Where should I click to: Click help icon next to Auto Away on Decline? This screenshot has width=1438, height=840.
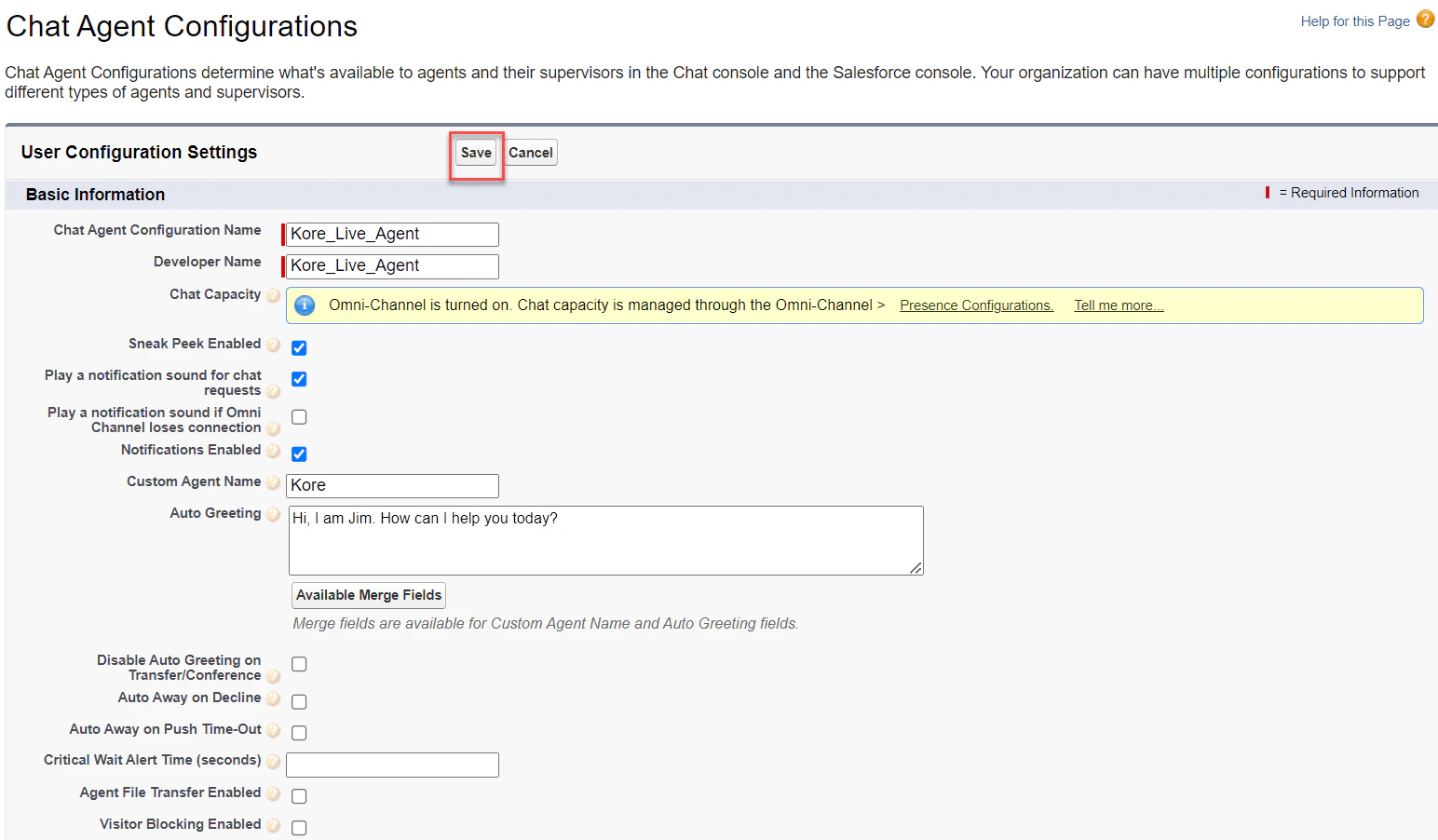pos(273,699)
